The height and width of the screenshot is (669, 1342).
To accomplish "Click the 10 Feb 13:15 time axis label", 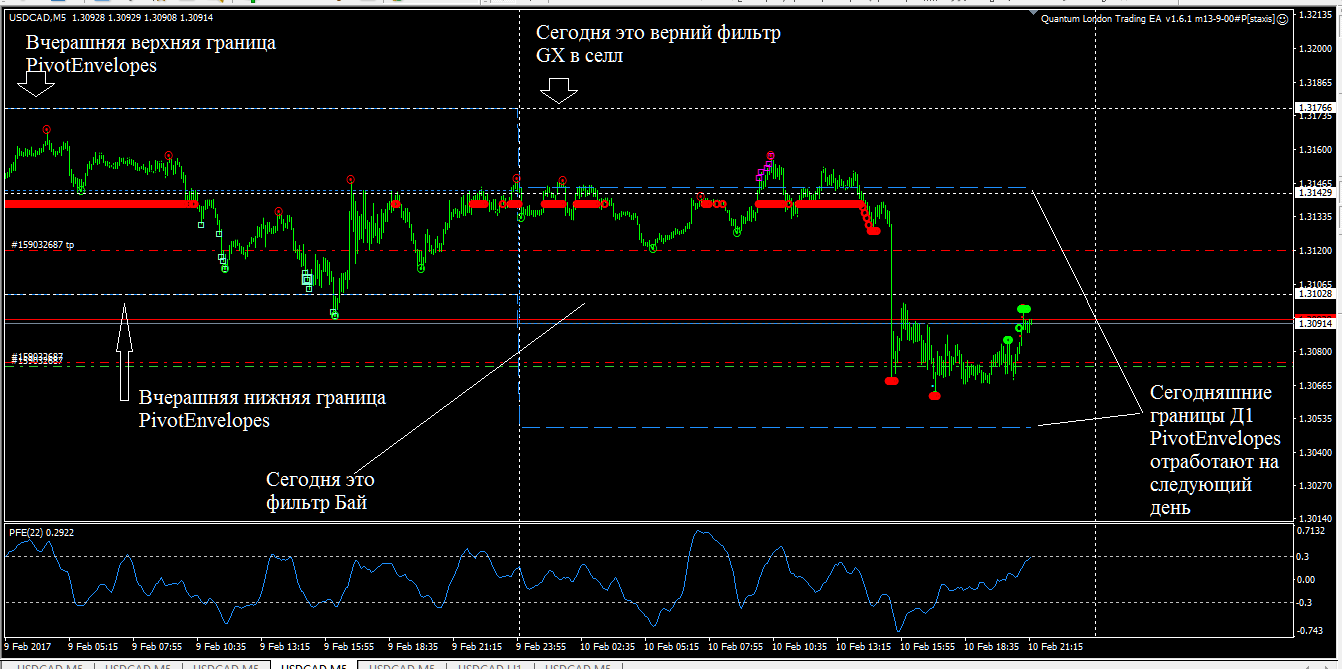I will coord(865,648).
